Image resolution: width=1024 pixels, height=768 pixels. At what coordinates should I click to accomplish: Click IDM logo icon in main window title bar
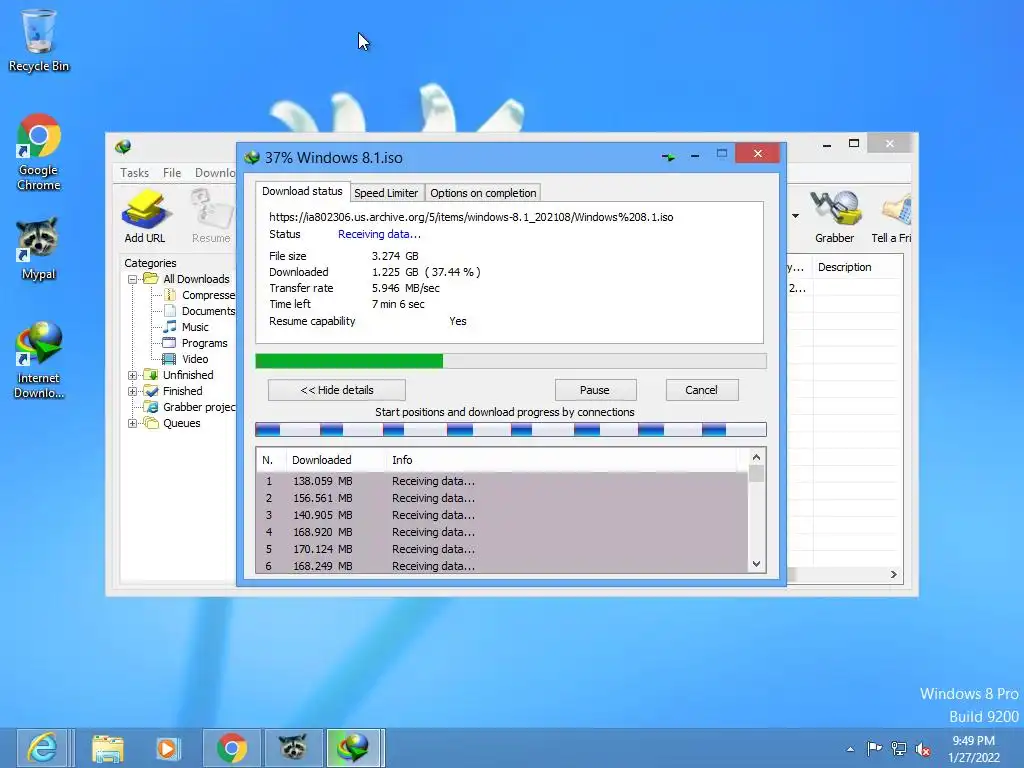(123, 146)
